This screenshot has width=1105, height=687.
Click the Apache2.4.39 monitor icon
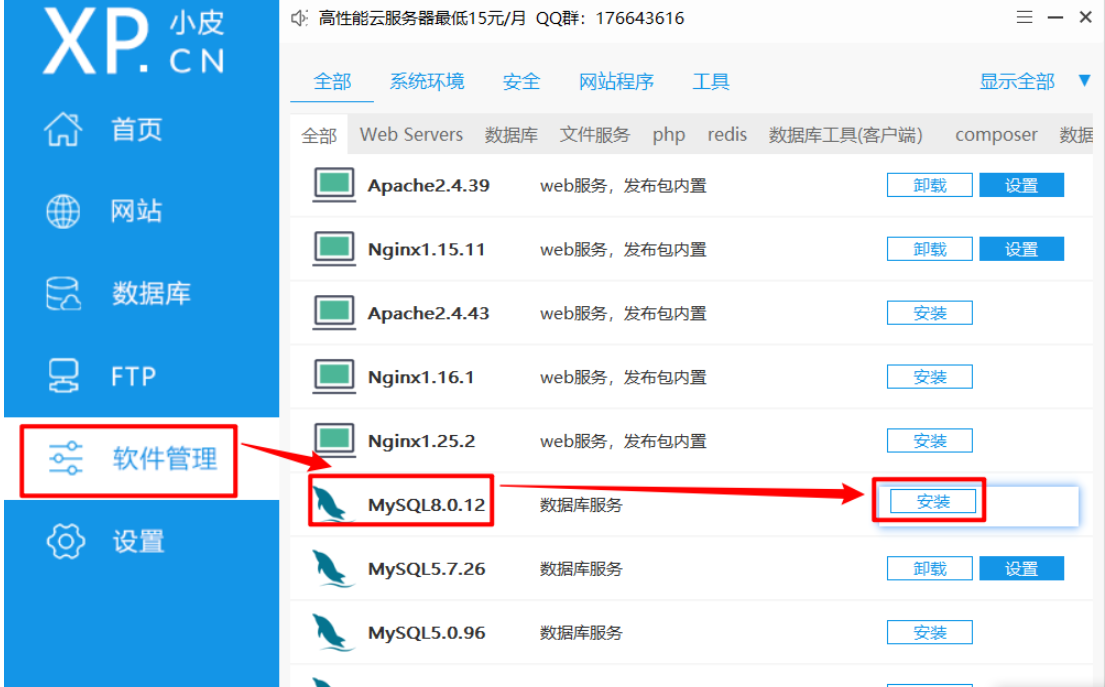coord(334,185)
